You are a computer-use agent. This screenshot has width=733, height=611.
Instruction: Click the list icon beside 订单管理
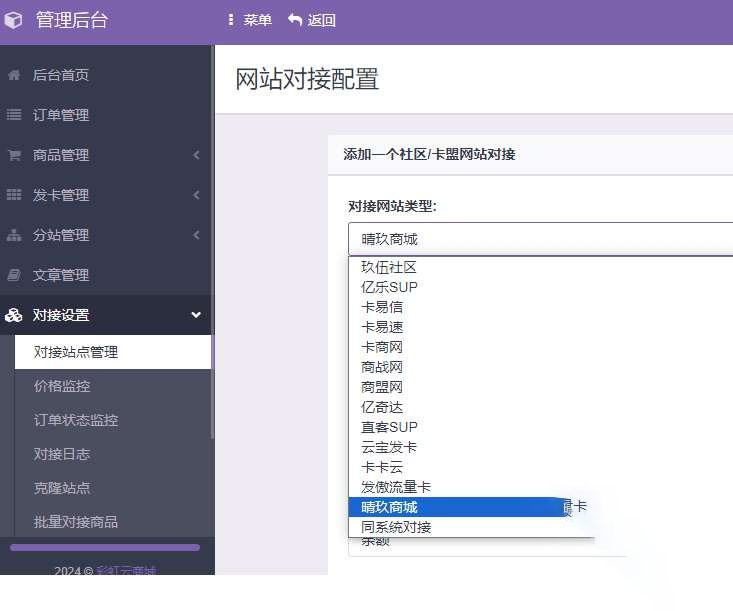tap(14, 115)
